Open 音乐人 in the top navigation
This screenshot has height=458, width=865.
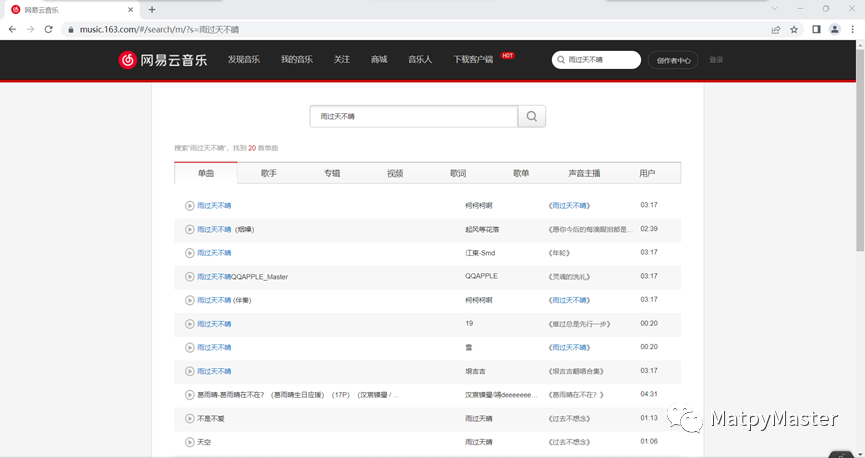(420, 60)
